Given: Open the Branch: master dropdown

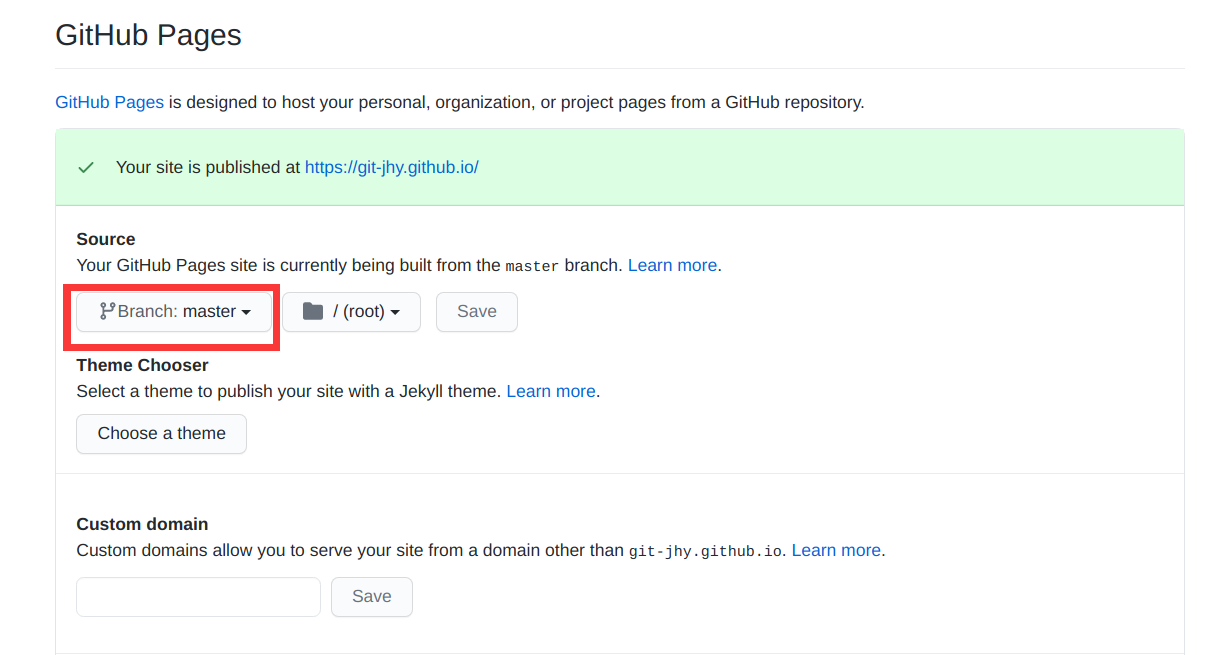Looking at the screenshot, I should (x=174, y=312).
